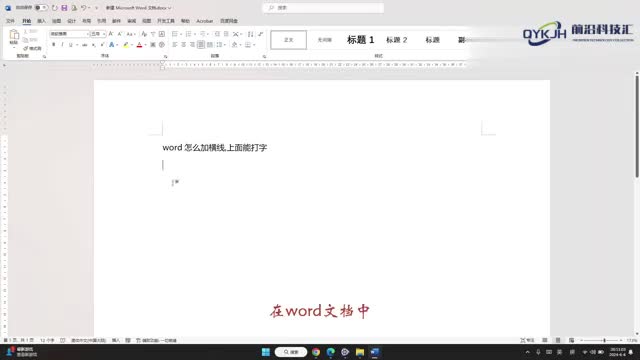The width and height of the screenshot is (640, 360).
Task: Apply the red font color
Action: [139, 44]
